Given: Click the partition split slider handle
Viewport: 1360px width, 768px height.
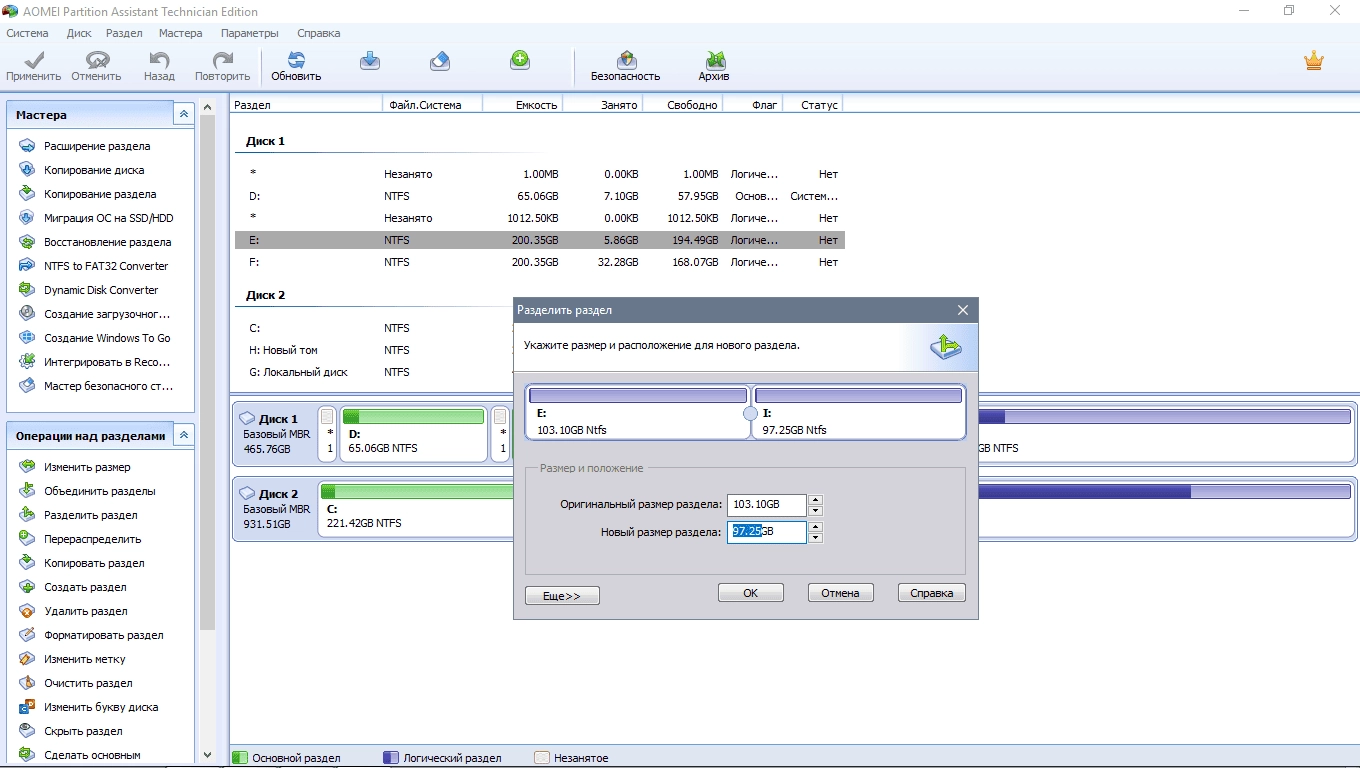Looking at the screenshot, I should coord(750,413).
